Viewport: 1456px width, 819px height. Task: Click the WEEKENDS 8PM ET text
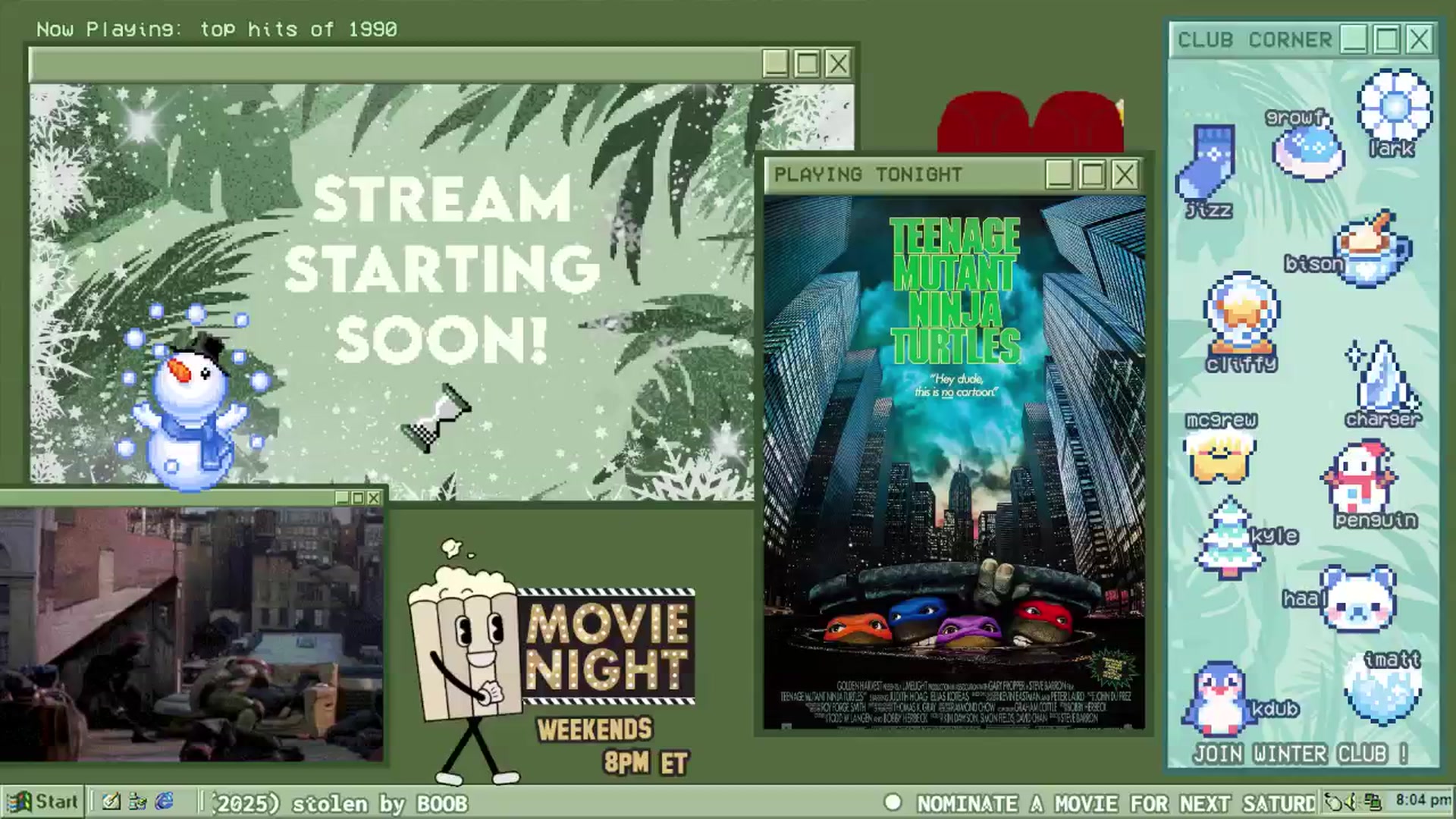pyautogui.click(x=613, y=746)
